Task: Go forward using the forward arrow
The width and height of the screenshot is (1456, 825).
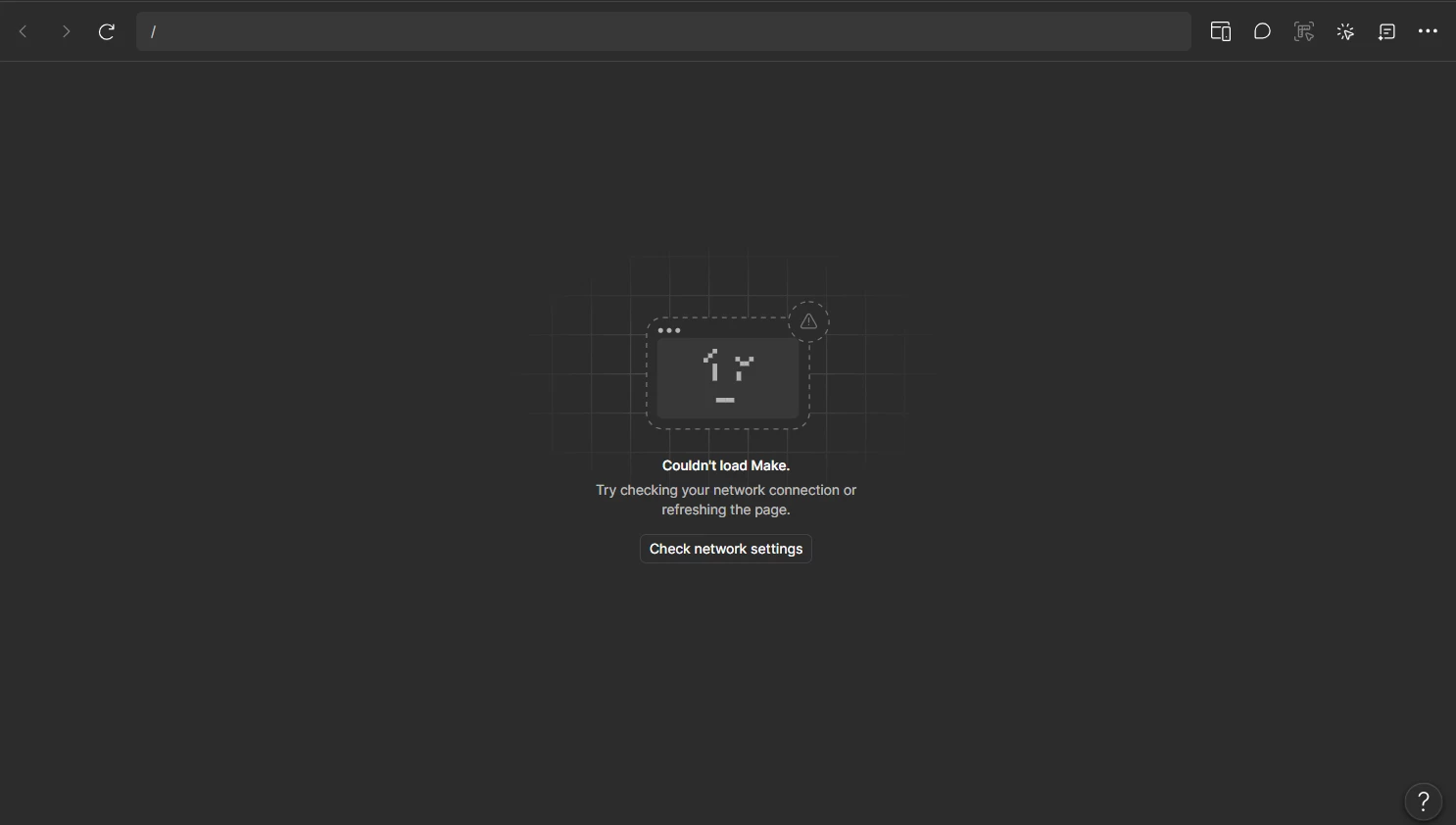Action: [x=66, y=31]
